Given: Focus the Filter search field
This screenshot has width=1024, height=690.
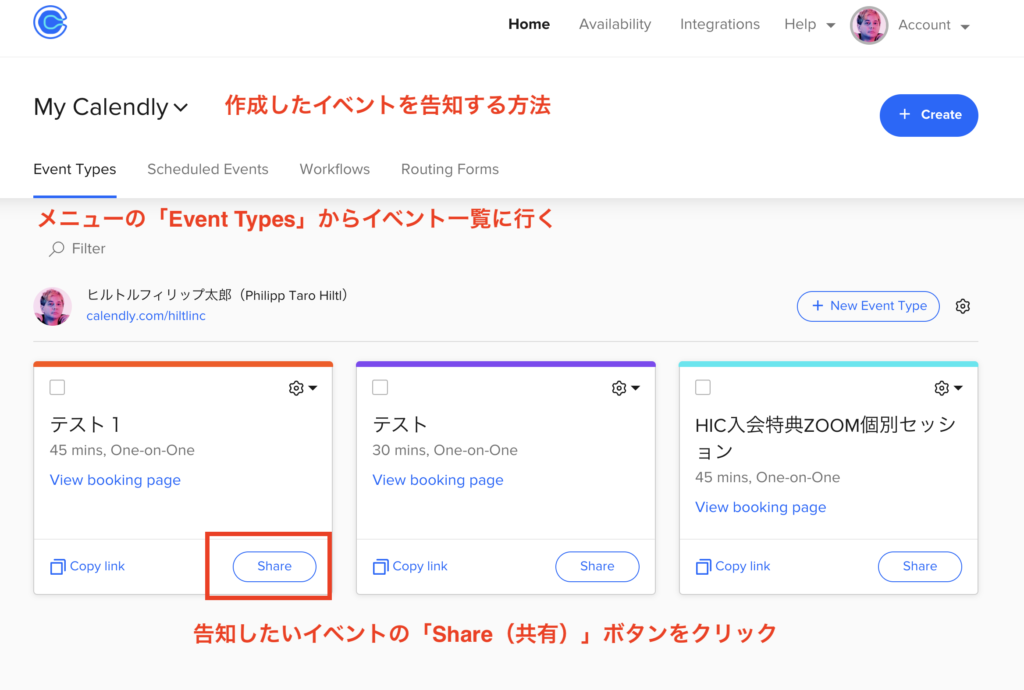Looking at the screenshot, I should click(x=88, y=249).
